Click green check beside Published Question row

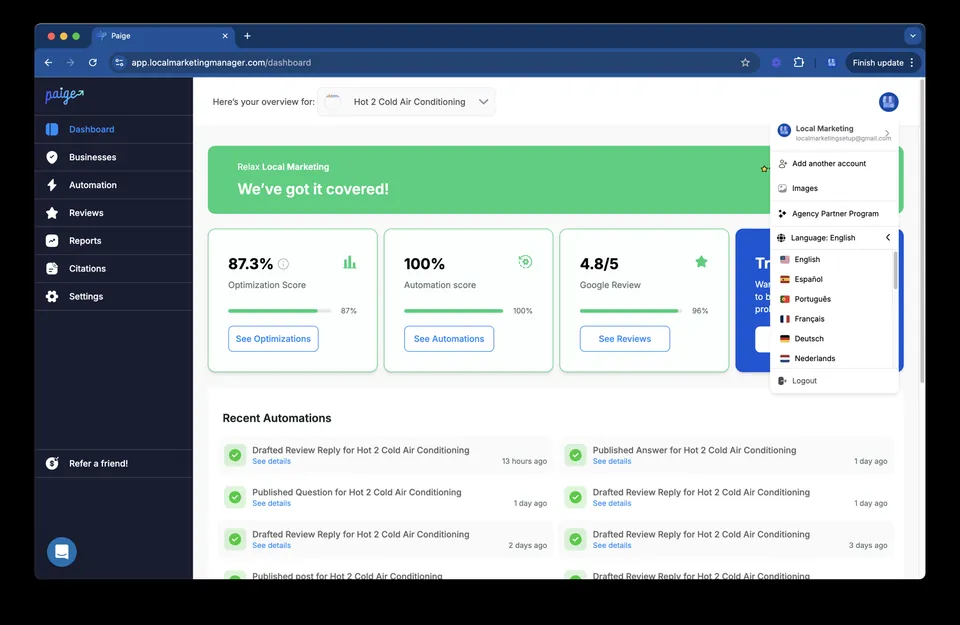click(x=235, y=497)
